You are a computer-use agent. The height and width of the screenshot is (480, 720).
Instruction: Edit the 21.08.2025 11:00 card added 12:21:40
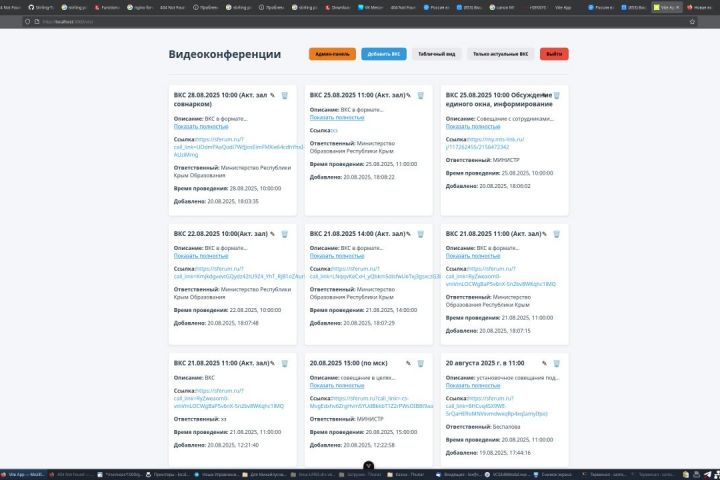[x=272, y=363]
